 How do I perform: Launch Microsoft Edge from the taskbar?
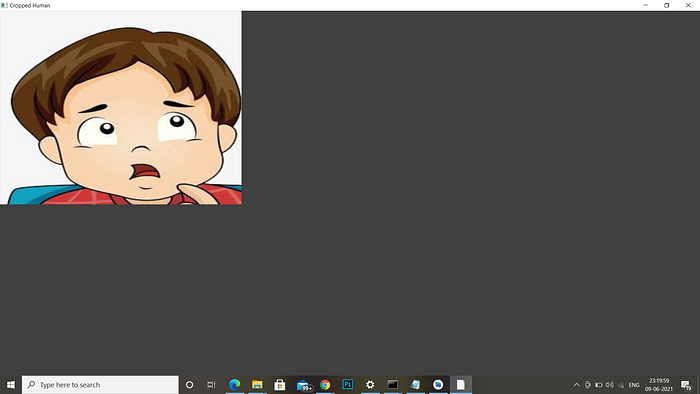pos(234,385)
